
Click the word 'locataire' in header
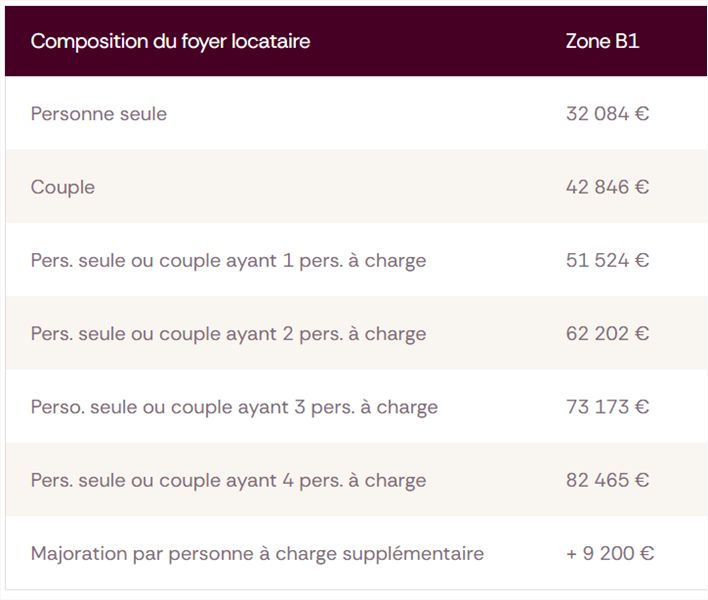tap(271, 41)
